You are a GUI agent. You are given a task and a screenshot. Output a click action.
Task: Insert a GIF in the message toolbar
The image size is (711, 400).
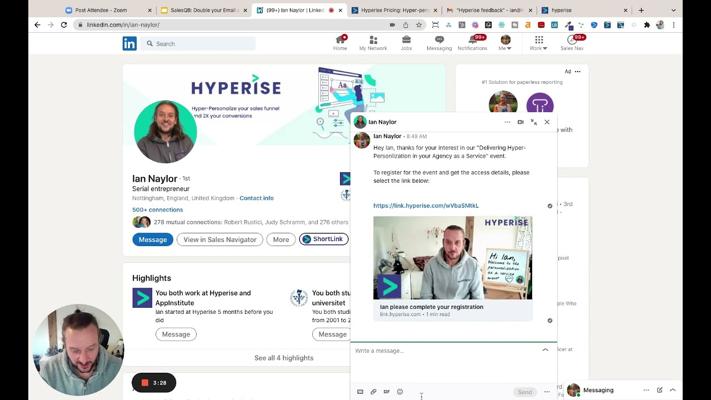click(x=386, y=392)
